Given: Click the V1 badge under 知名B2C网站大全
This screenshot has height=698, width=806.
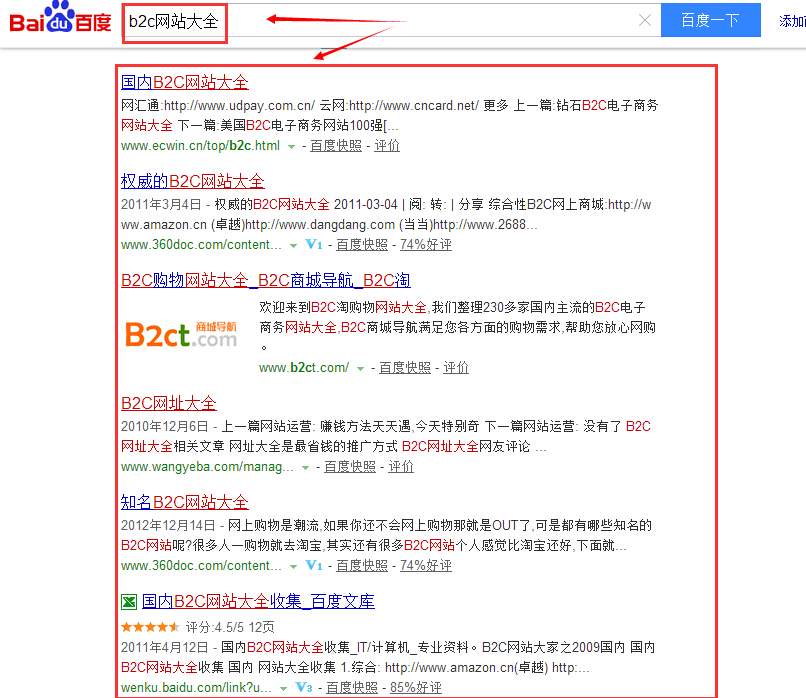Looking at the screenshot, I should point(314,565).
